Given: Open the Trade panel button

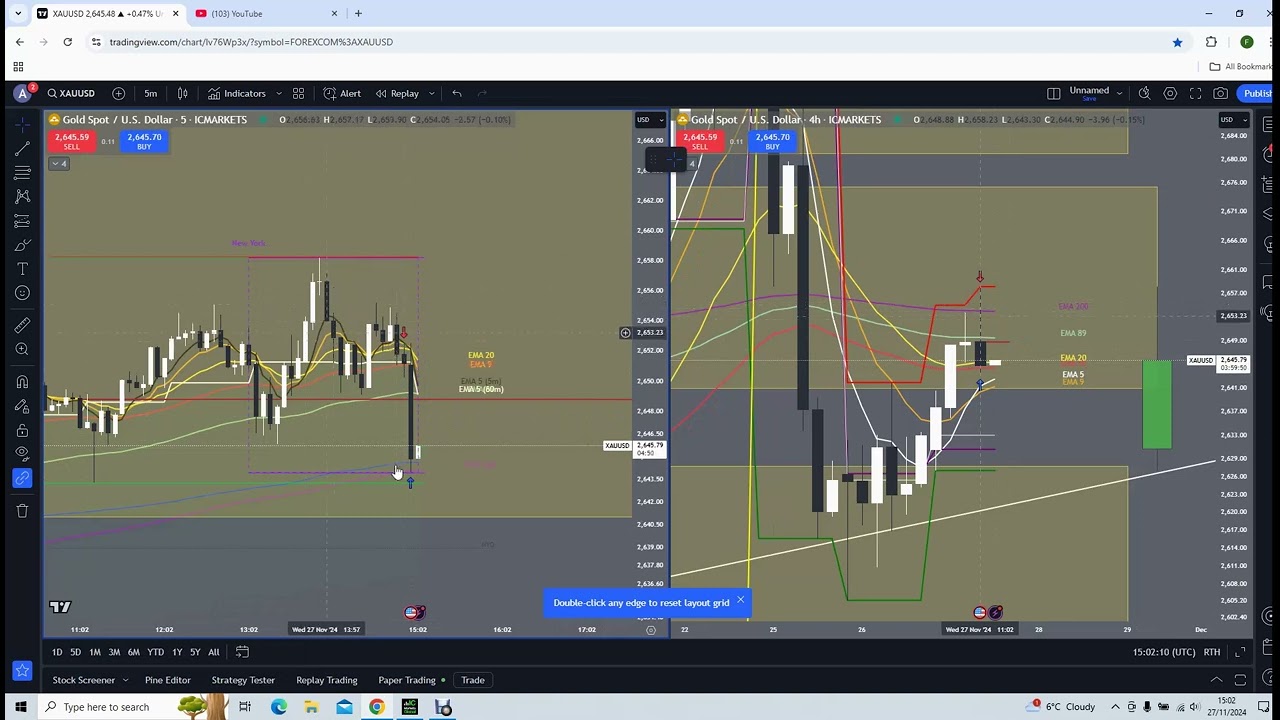Looking at the screenshot, I should click(472, 680).
